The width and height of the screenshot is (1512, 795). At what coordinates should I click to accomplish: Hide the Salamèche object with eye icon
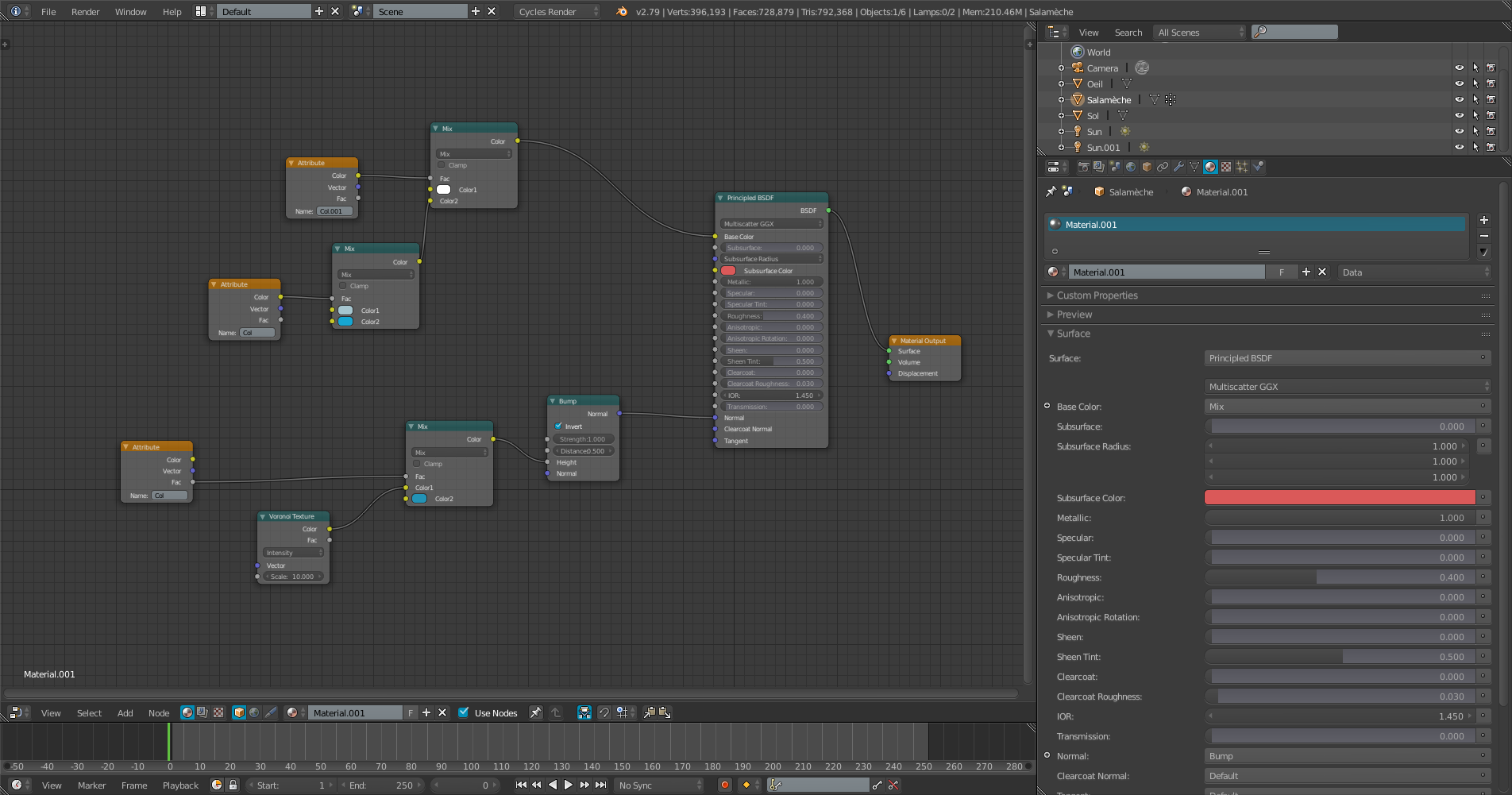coord(1459,99)
